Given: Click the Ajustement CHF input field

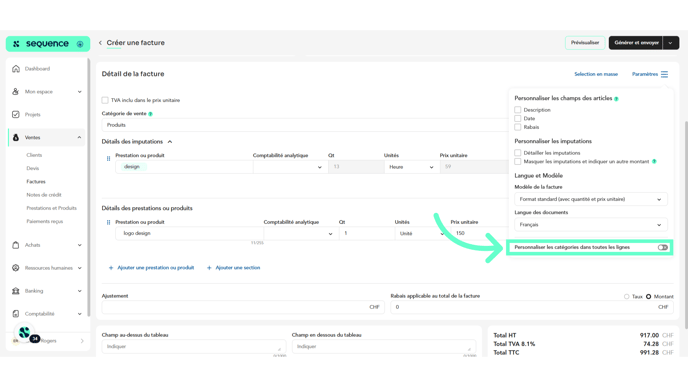Looking at the screenshot, I should tap(243, 307).
